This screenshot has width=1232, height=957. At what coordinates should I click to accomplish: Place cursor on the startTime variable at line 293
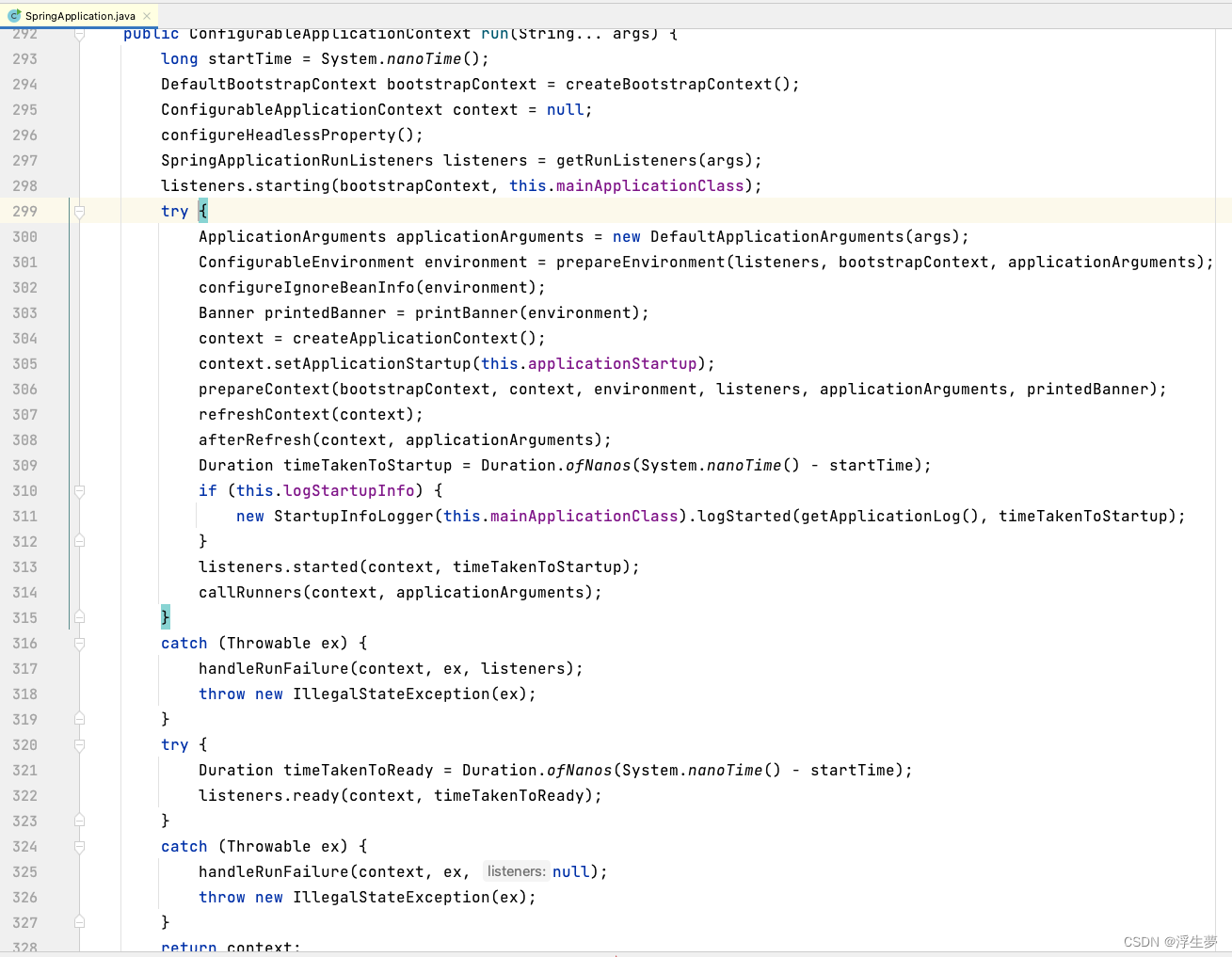(x=248, y=58)
